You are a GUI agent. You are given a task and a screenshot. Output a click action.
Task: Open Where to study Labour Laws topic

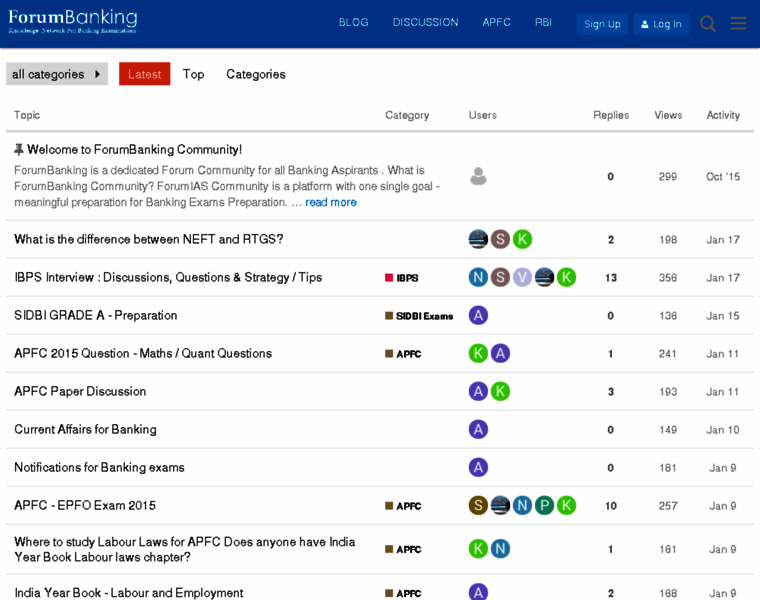pos(185,549)
